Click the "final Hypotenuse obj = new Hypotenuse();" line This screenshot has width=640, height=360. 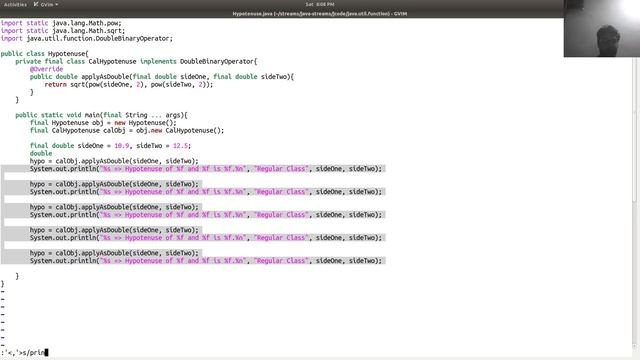(103, 123)
